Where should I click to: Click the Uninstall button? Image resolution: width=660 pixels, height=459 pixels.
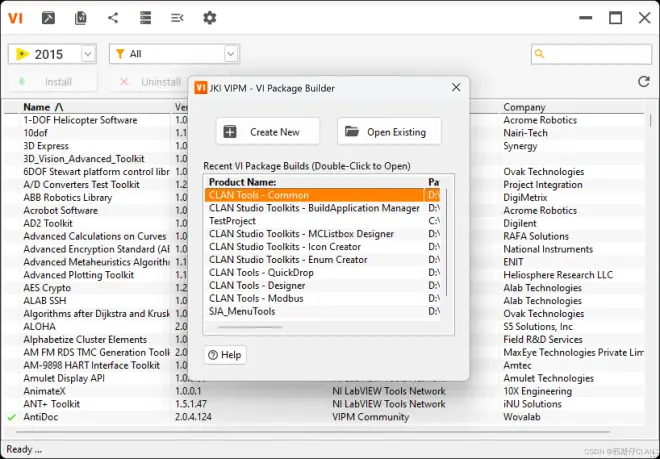click(x=150, y=82)
